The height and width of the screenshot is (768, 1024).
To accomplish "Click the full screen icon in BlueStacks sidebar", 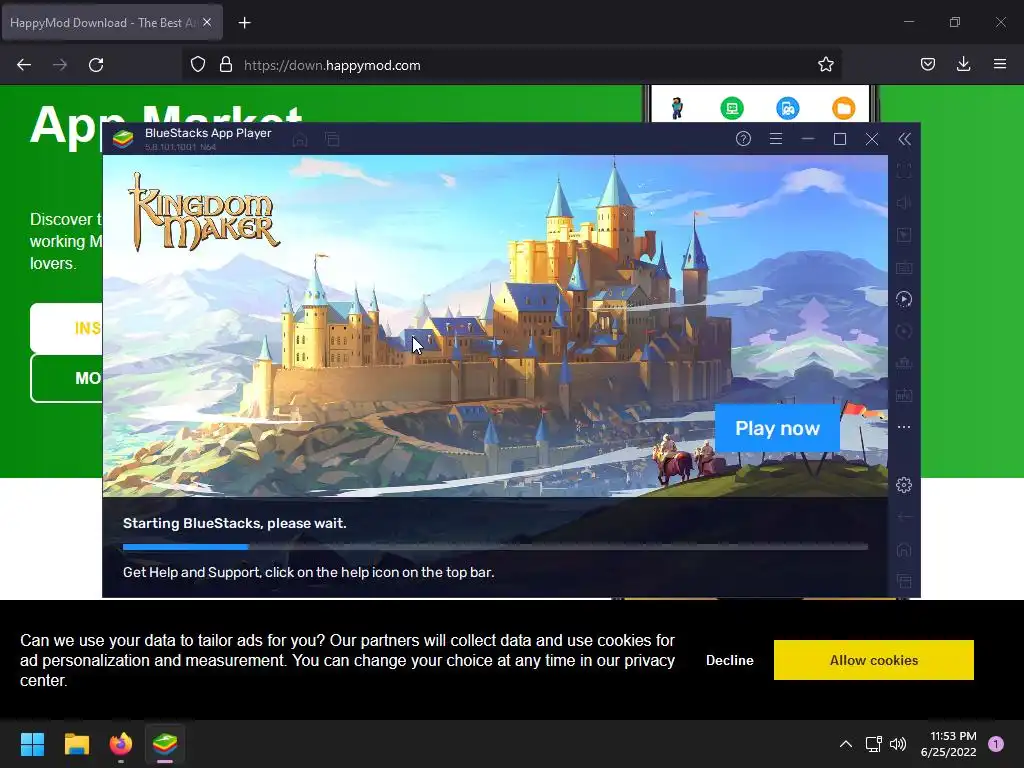I will click(904, 171).
